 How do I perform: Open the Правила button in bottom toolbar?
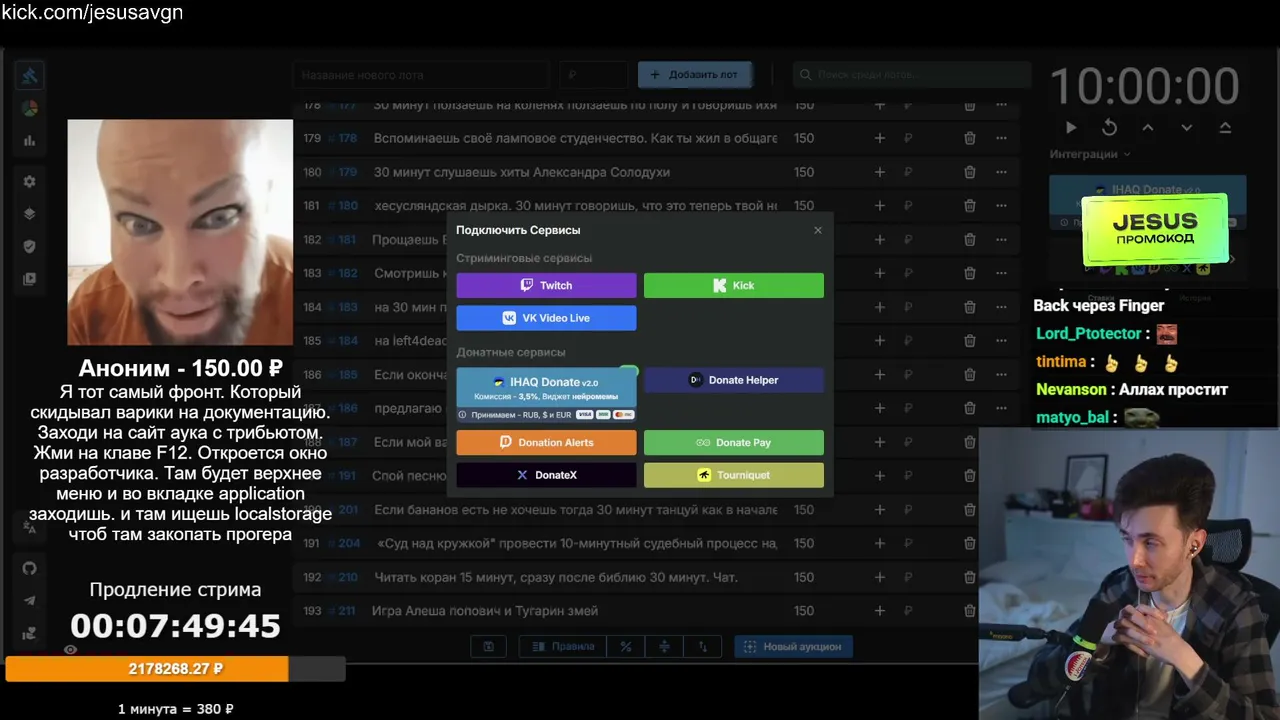point(563,647)
